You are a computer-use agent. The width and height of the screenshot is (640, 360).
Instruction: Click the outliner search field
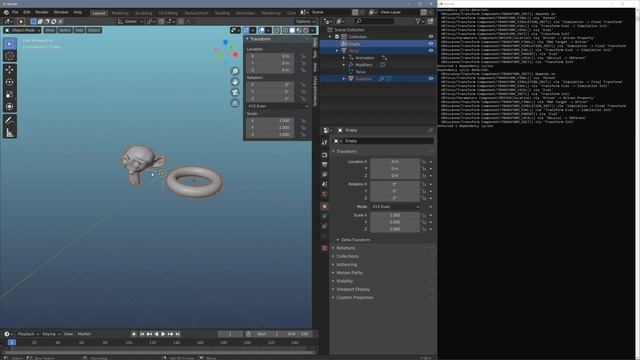click(375, 21)
